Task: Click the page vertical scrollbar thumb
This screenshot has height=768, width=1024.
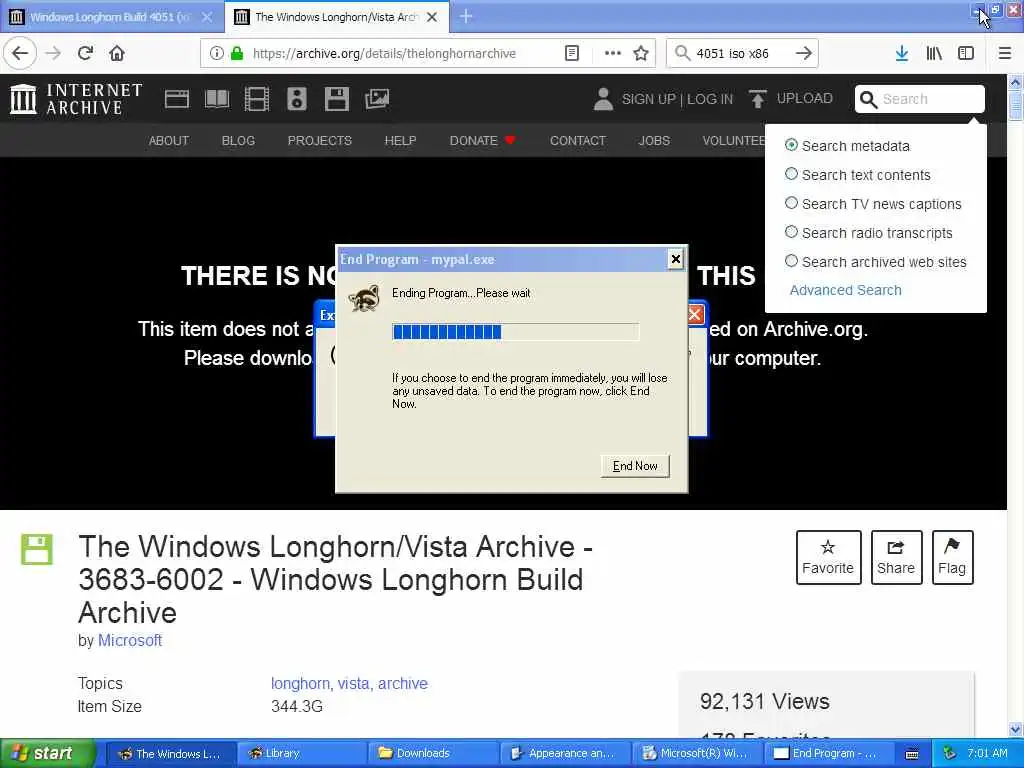Action: pos(1015,105)
